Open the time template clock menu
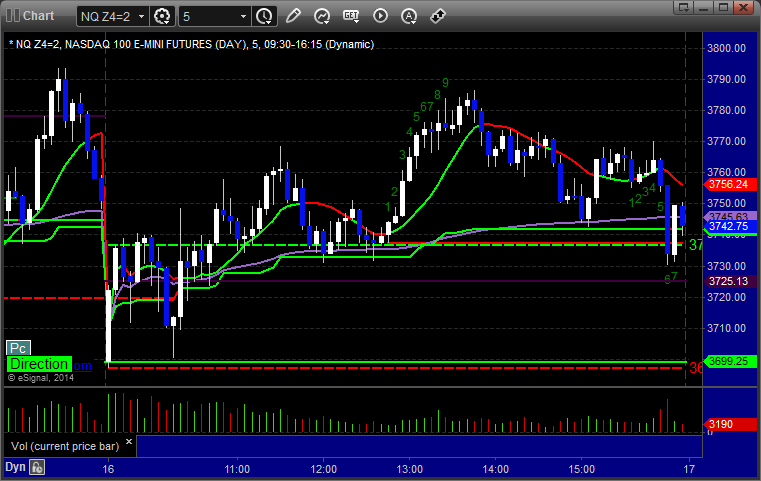The width and height of the screenshot is (761, 481). pyautogui.click(x=264, y=17)
